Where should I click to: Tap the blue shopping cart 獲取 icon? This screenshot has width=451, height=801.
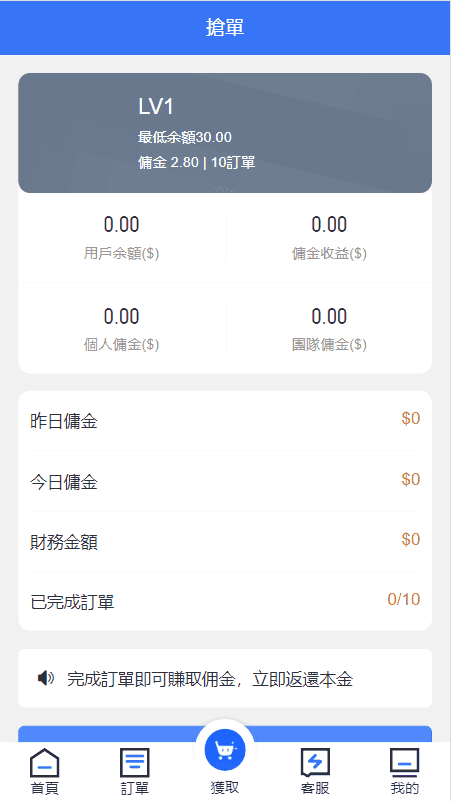(x=225, y=749)
